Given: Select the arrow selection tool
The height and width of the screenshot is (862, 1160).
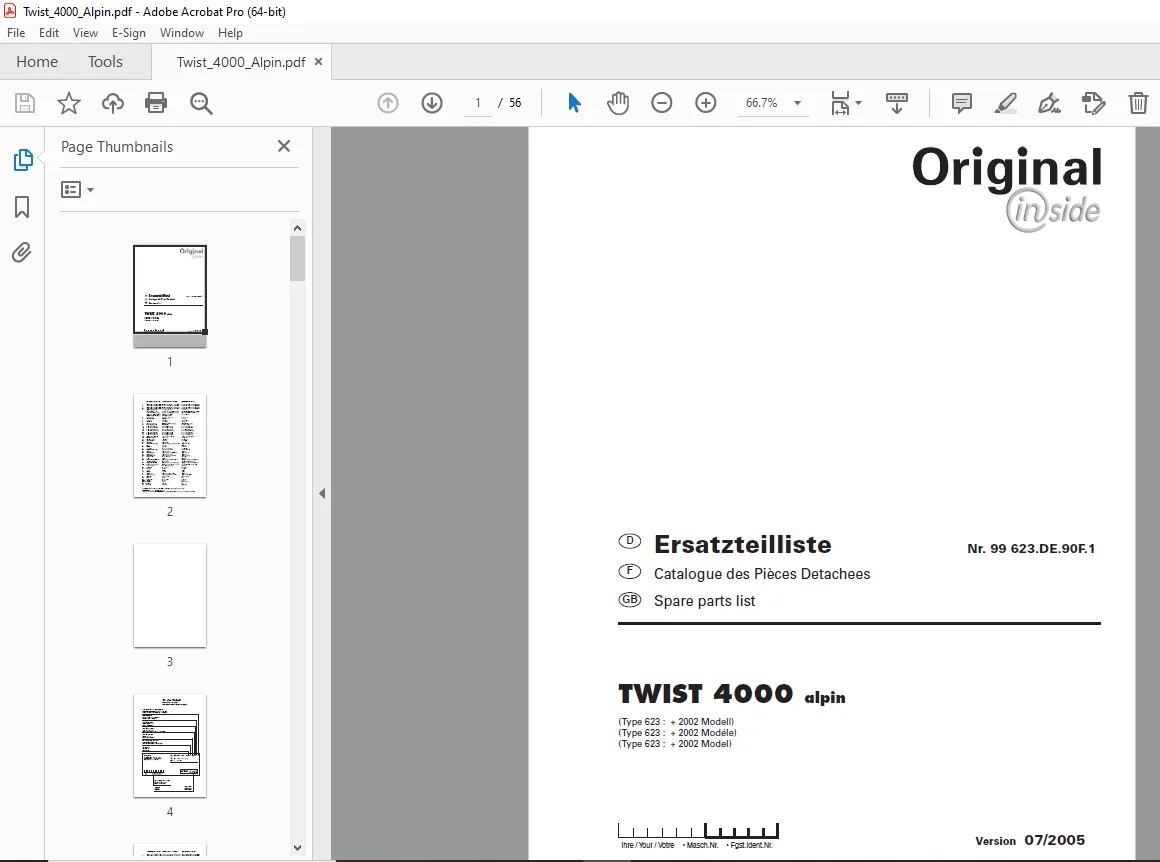Looking at the screenshot, I should (574, 103).
